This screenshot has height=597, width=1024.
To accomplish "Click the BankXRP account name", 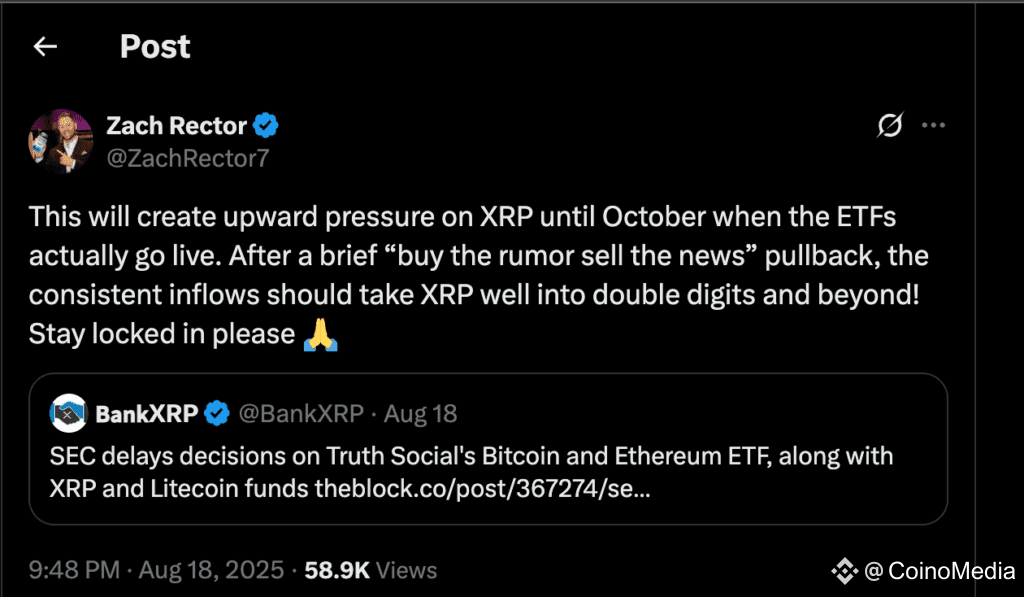I will (146, 413).
